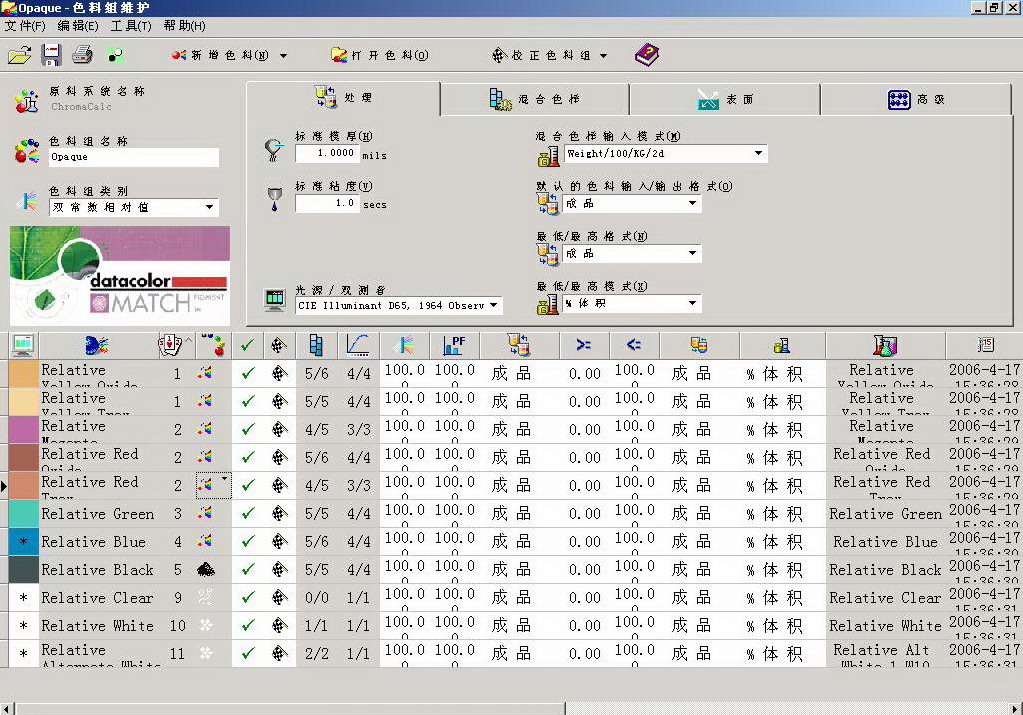Open the 新增色料 dropdown arrow

pyautogui.click(x=283, y=55)
